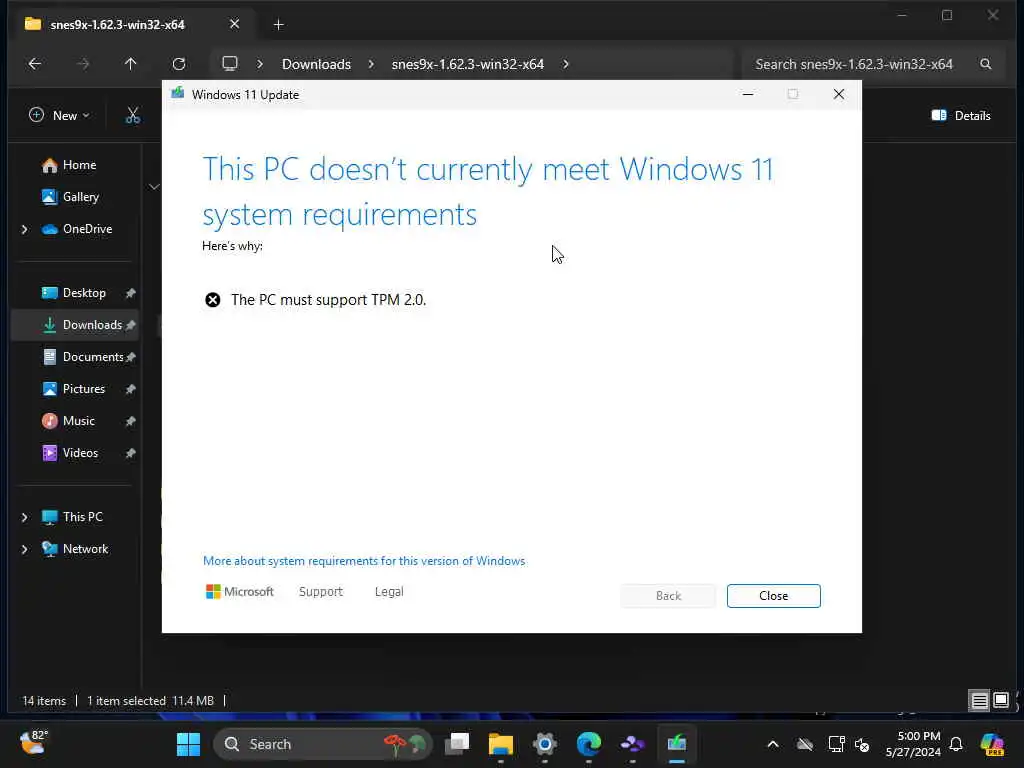Open notifications bell in taskbar

click(x=955, y=744)
